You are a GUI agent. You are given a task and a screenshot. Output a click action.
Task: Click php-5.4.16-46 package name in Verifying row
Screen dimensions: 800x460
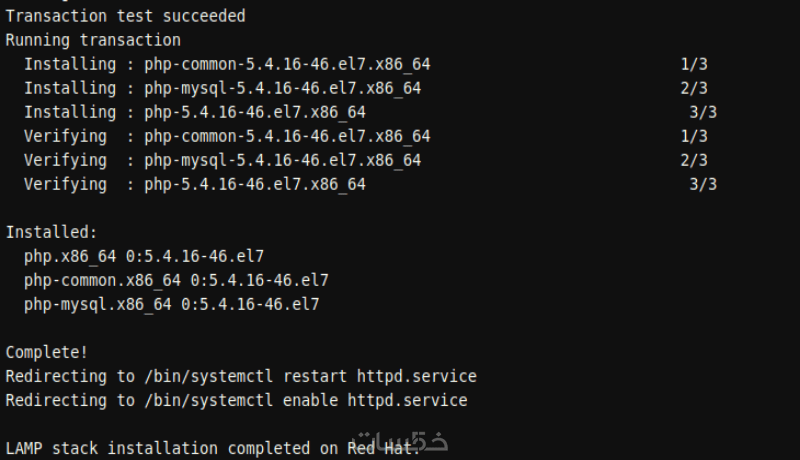[255, 184]
